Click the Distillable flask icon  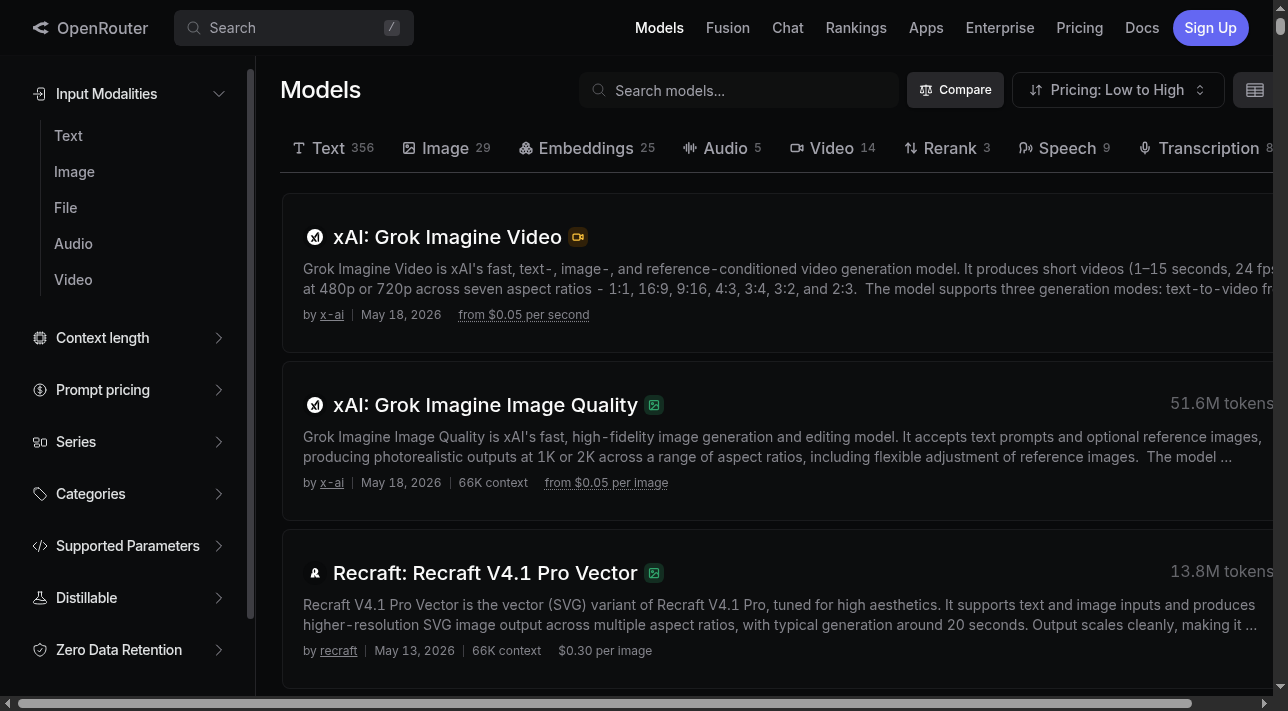coord(40,598)
